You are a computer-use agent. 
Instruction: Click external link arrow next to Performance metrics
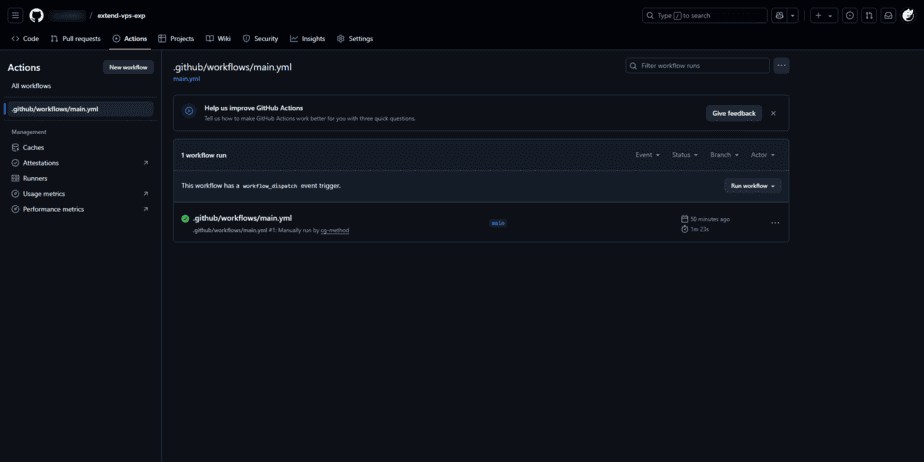click(146, 209)
